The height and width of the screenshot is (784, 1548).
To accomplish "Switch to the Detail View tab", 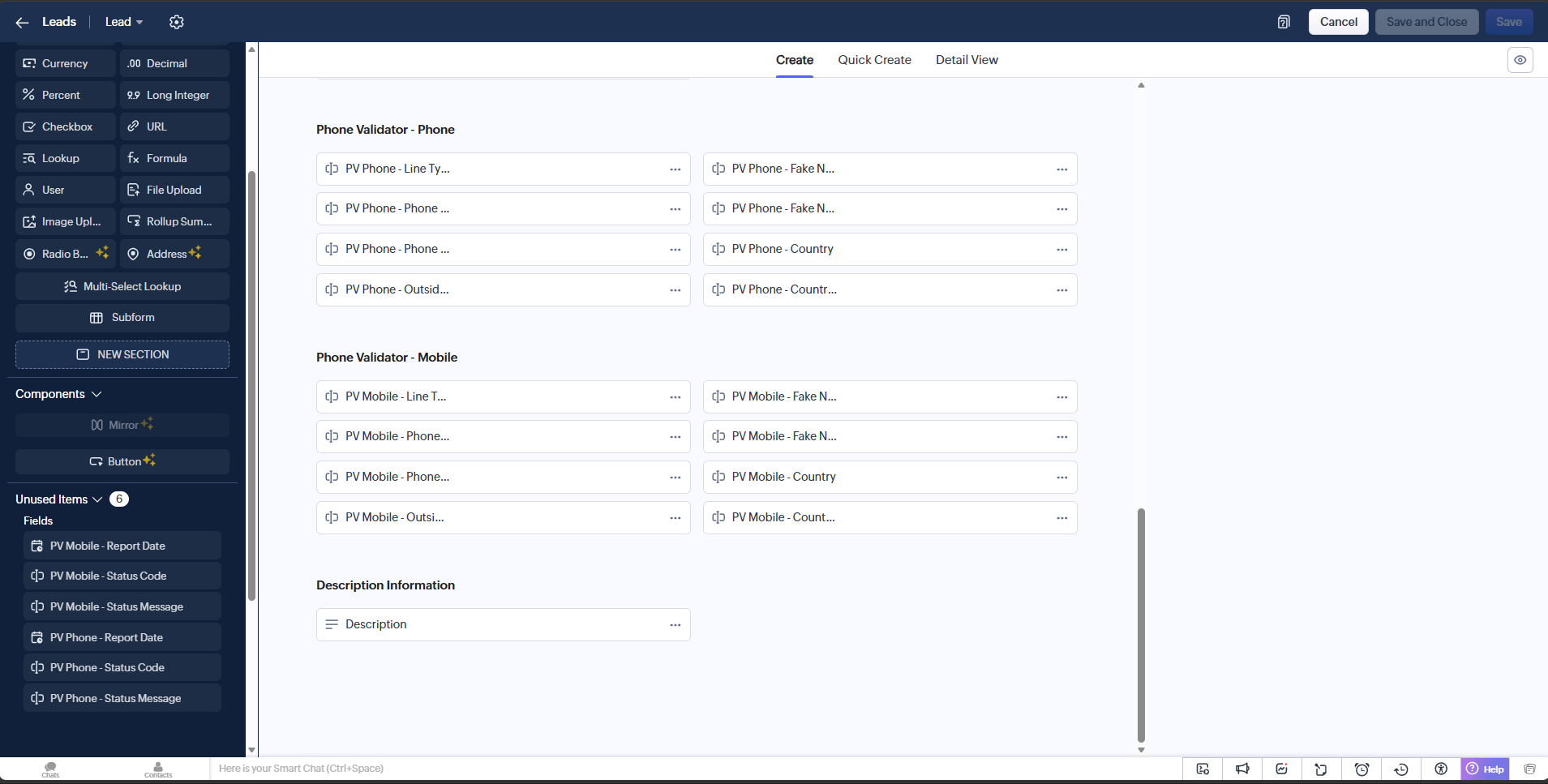I will point(967,60).
